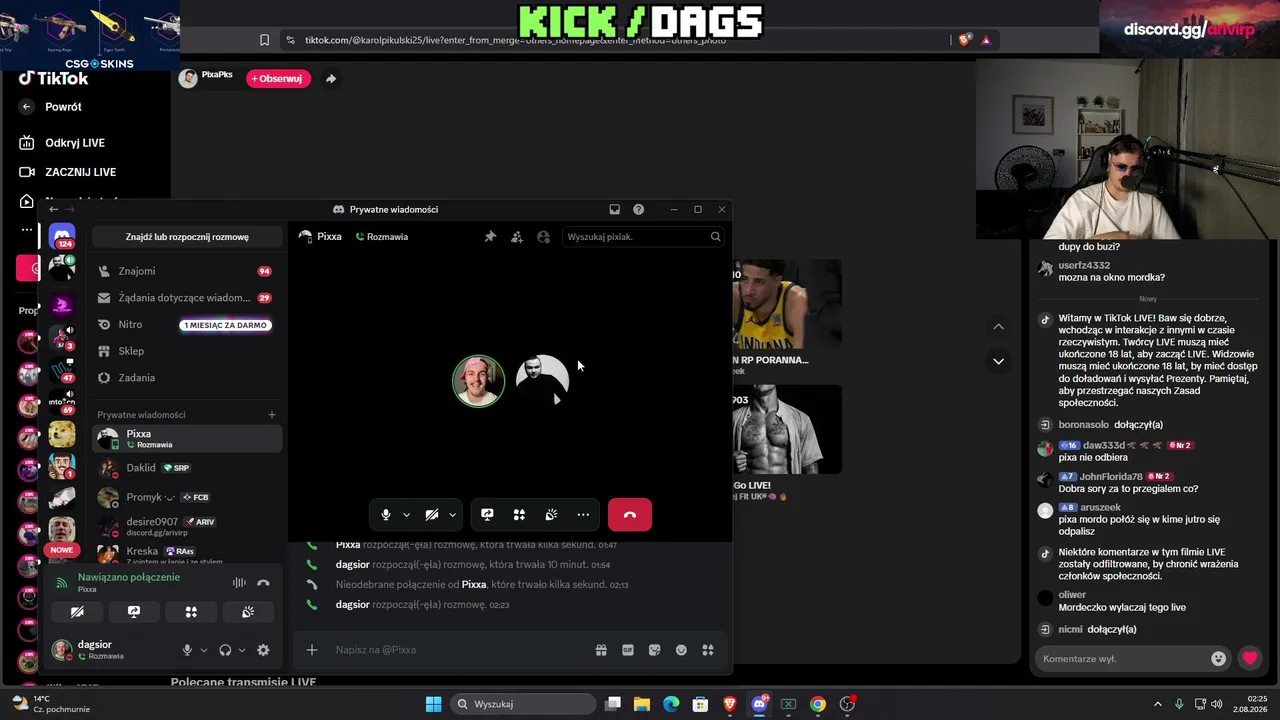The width and height of the screenshot is (1280, 720).
Task: Go to the next live with the down chevron
Action: coord(998,361)
